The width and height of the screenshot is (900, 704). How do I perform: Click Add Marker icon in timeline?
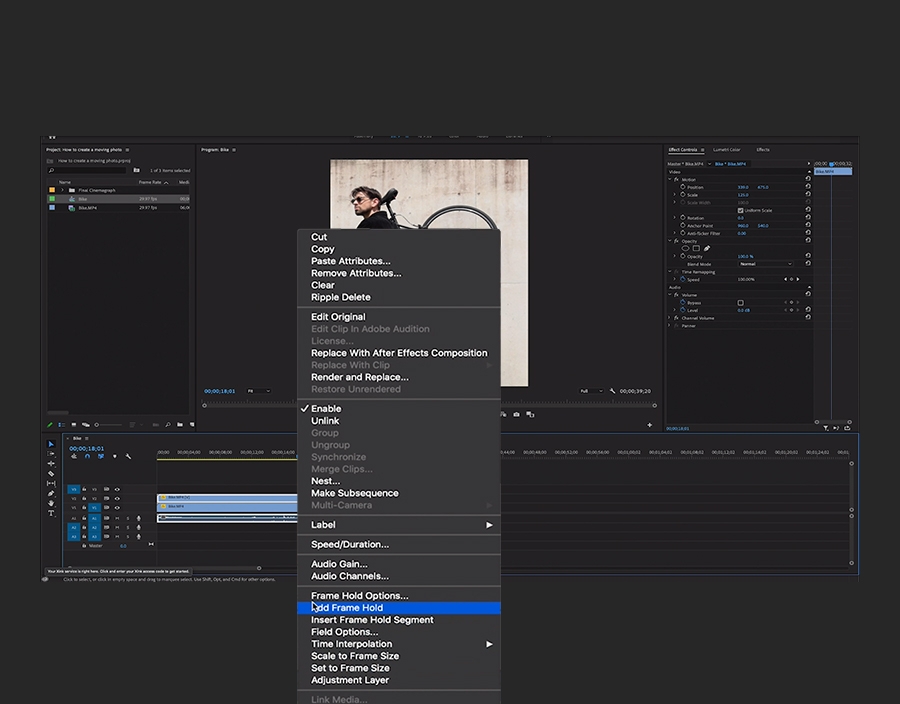[x=114, y=457]
